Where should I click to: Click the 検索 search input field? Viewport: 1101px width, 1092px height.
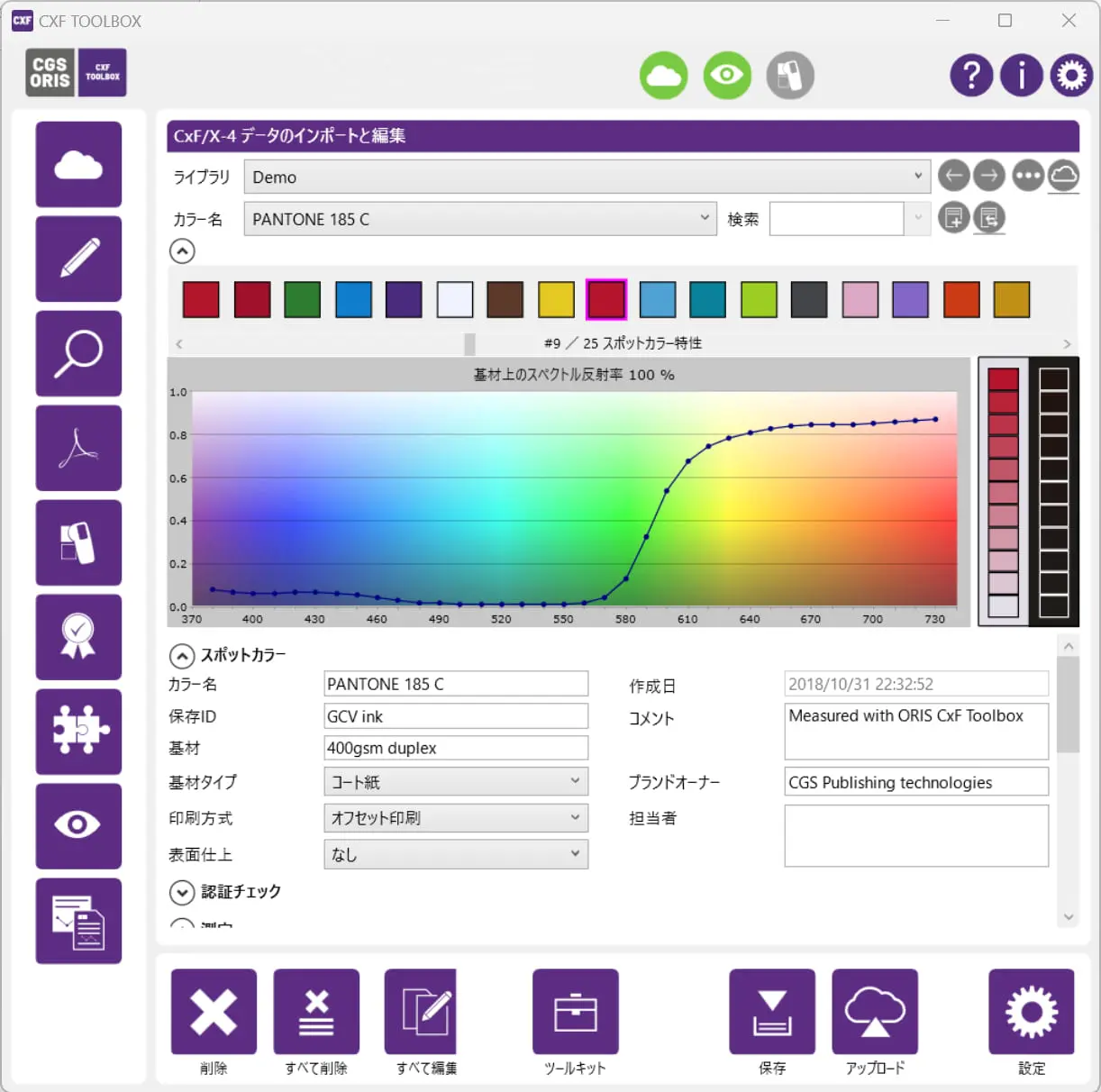pyautogui.click(x=836, y=219)
